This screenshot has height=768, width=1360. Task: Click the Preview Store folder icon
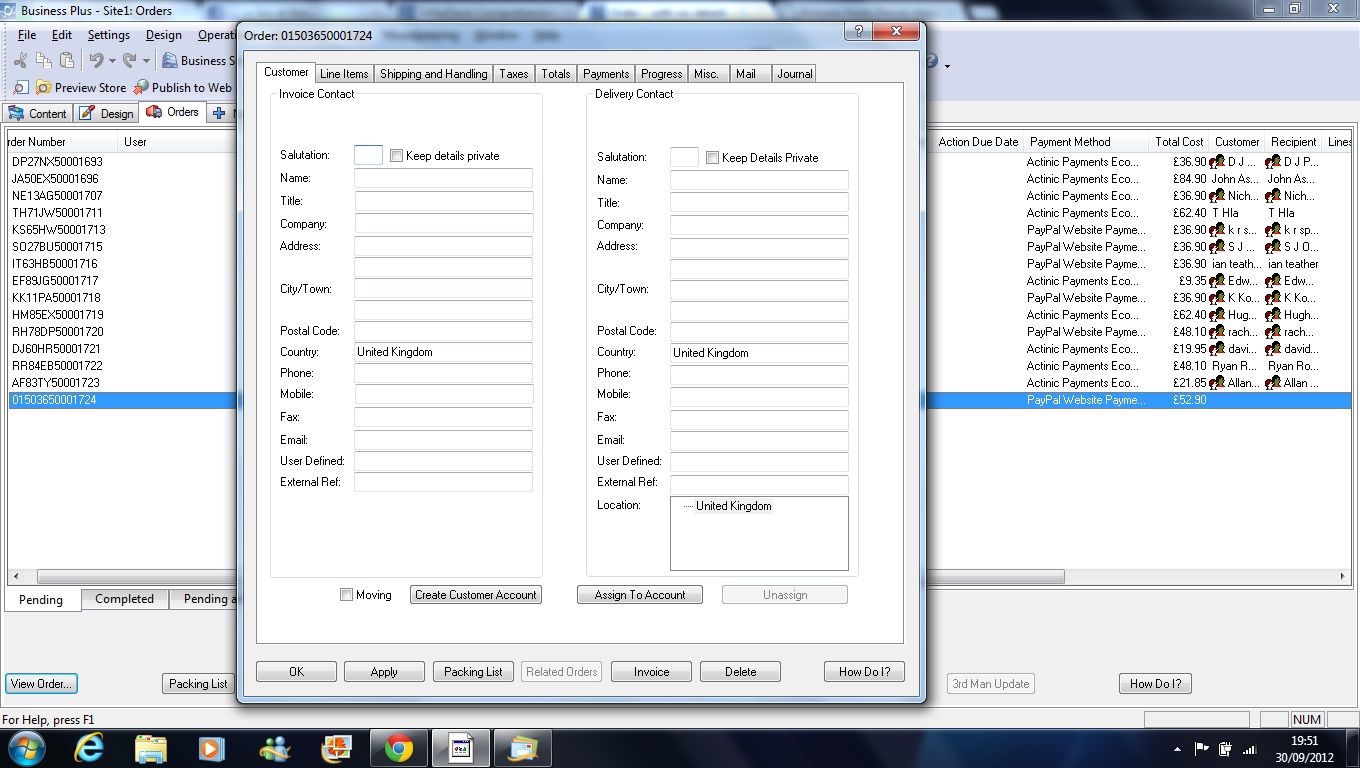44,88
